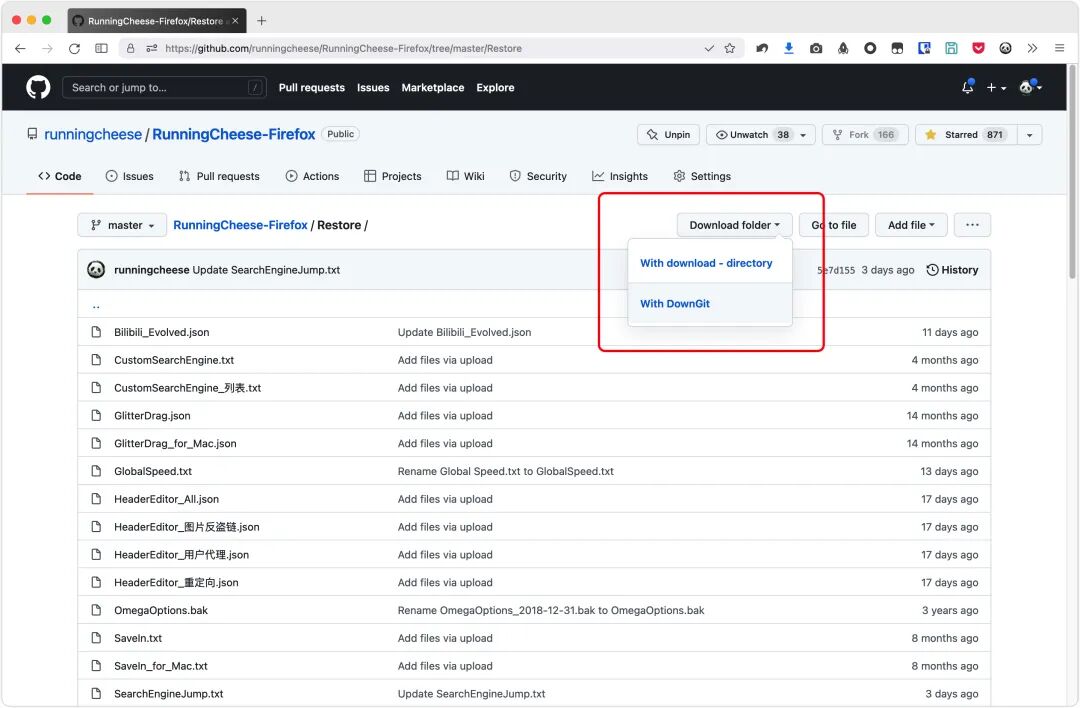
Task: Open the three-dots more options menu
Action: [972, 225]
